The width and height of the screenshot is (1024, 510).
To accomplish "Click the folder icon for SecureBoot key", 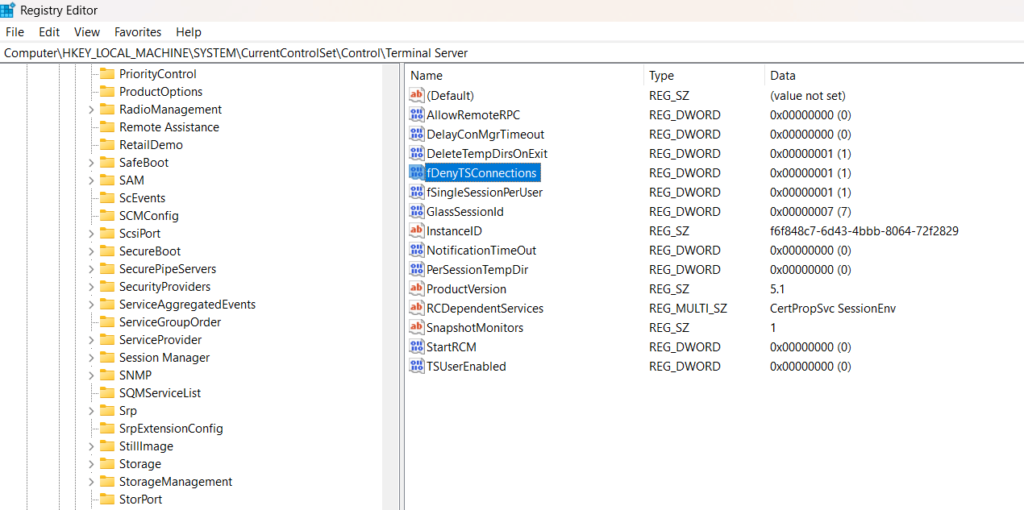I will click(106, 251).
